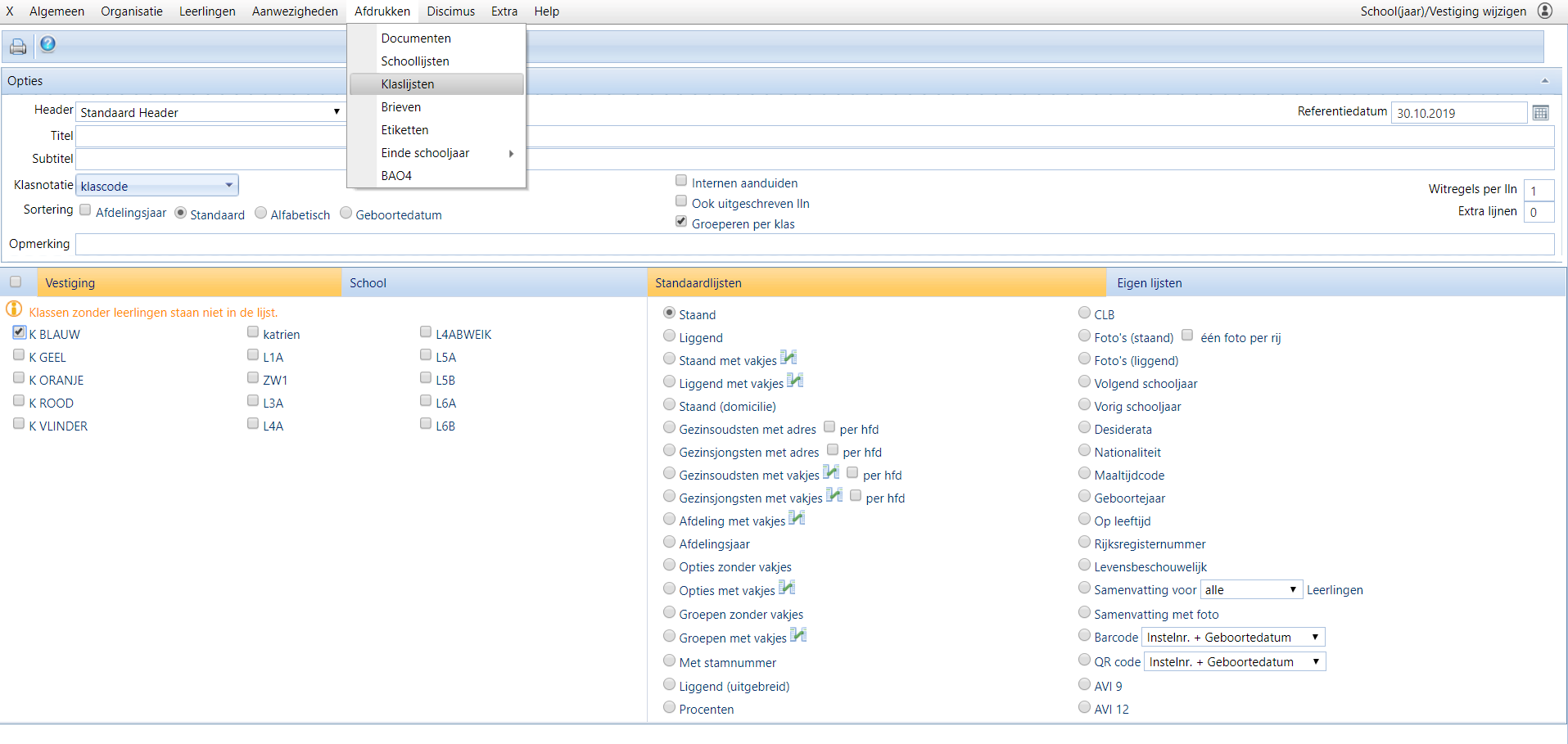
Task: Click School(jaar)/Vestiging wijzigen link
Action: (x=1444, y=11)
